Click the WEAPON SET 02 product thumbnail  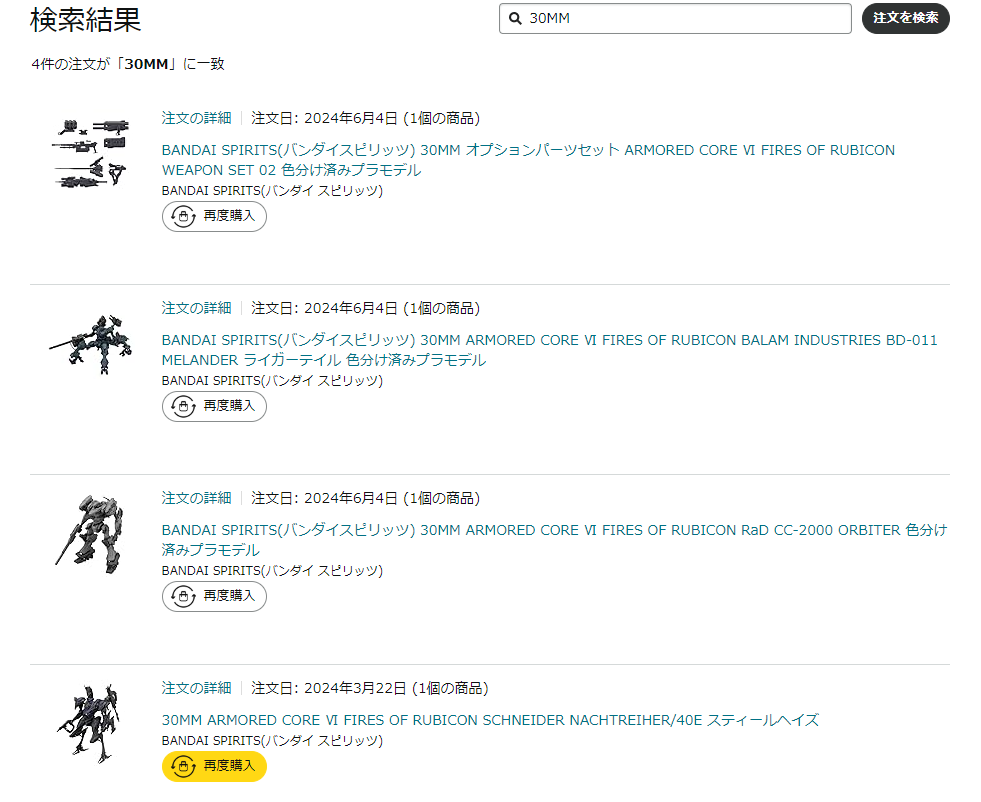pyautogui.click(x=91, y=153)
